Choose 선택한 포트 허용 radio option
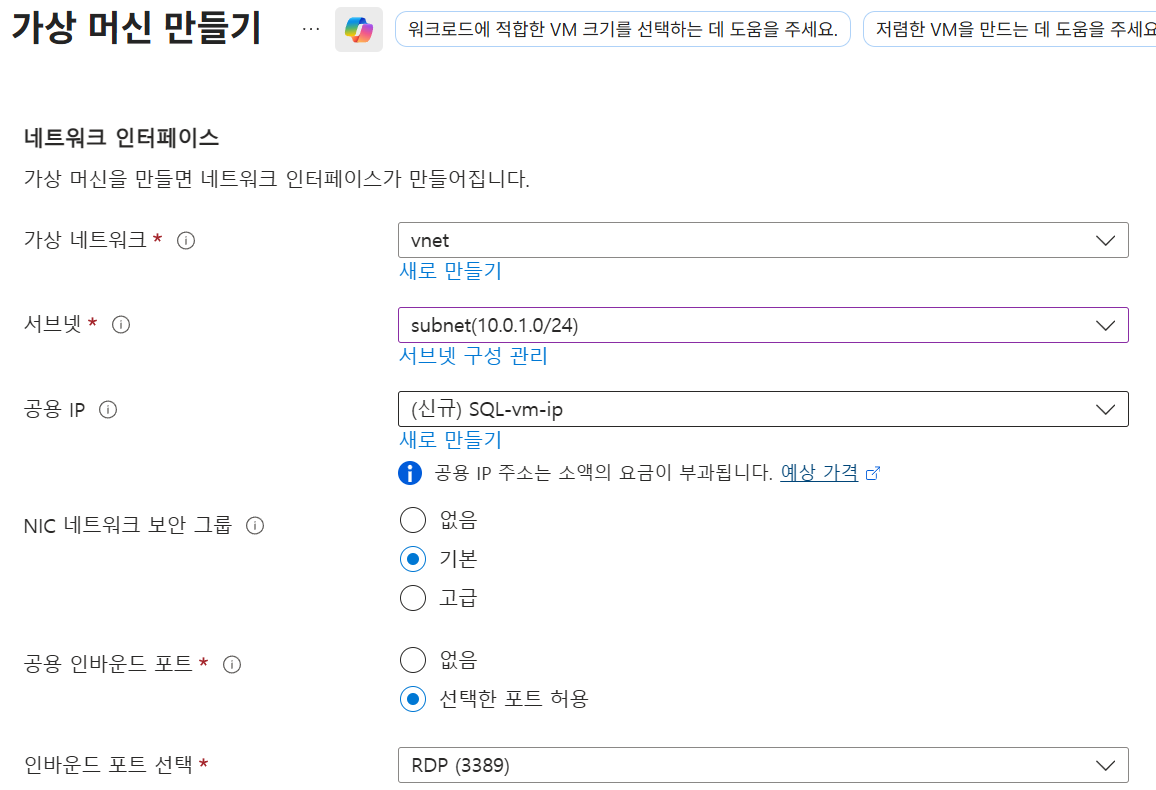1156x790 pixels. click(412, 699)
